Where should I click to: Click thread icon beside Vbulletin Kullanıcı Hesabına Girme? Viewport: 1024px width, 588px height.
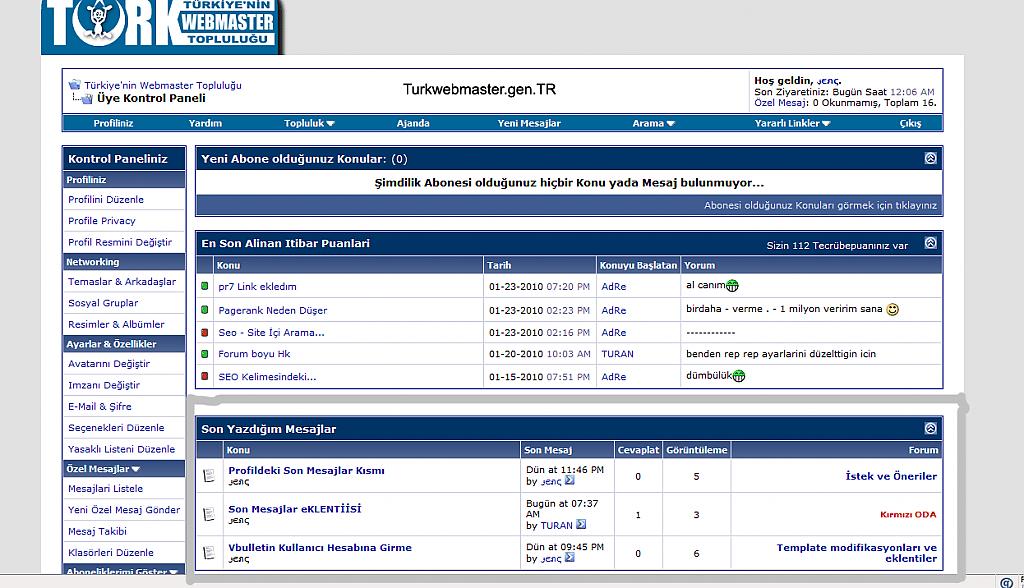(209, 553)
